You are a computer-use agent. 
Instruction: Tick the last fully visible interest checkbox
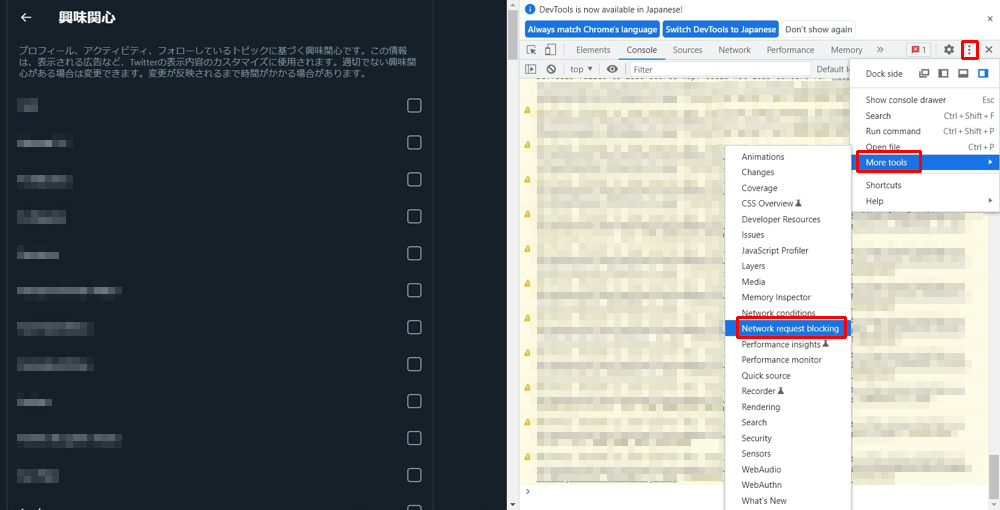pos(415,475)
